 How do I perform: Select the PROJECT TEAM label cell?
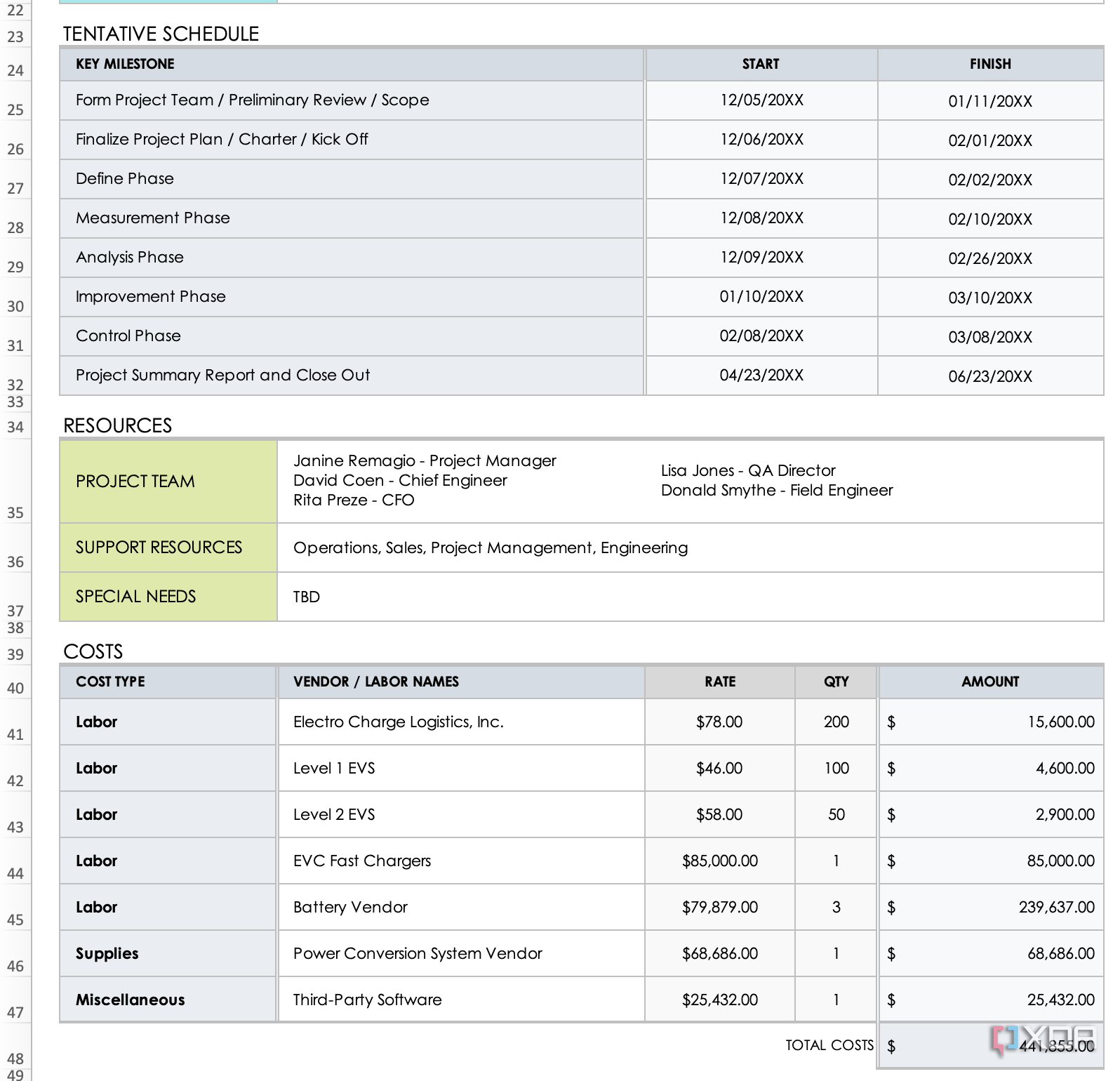(168, 482)
